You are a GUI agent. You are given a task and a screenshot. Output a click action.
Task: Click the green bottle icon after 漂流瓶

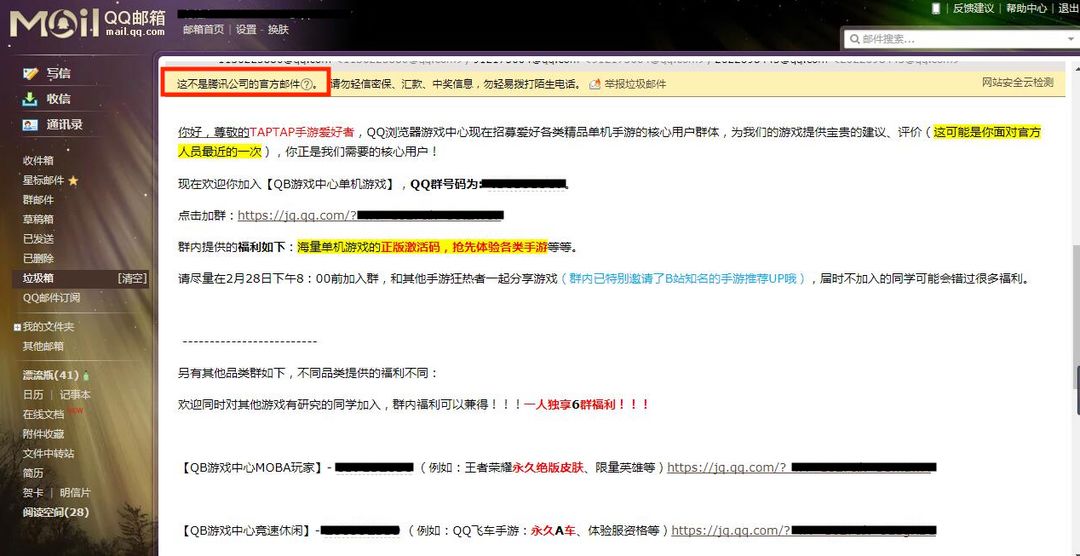pos(85,376)
